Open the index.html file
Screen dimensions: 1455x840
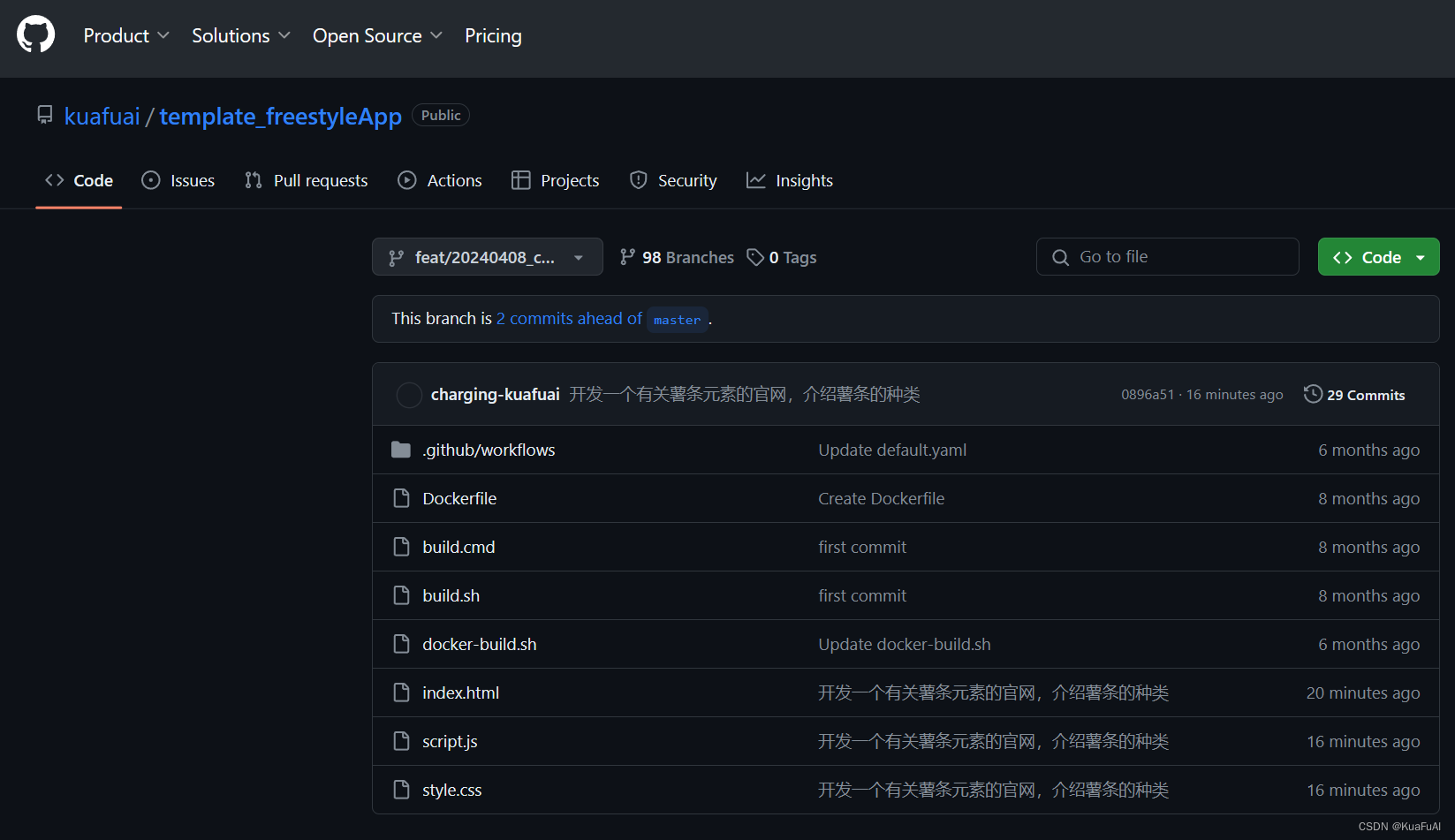coord(460,692)
